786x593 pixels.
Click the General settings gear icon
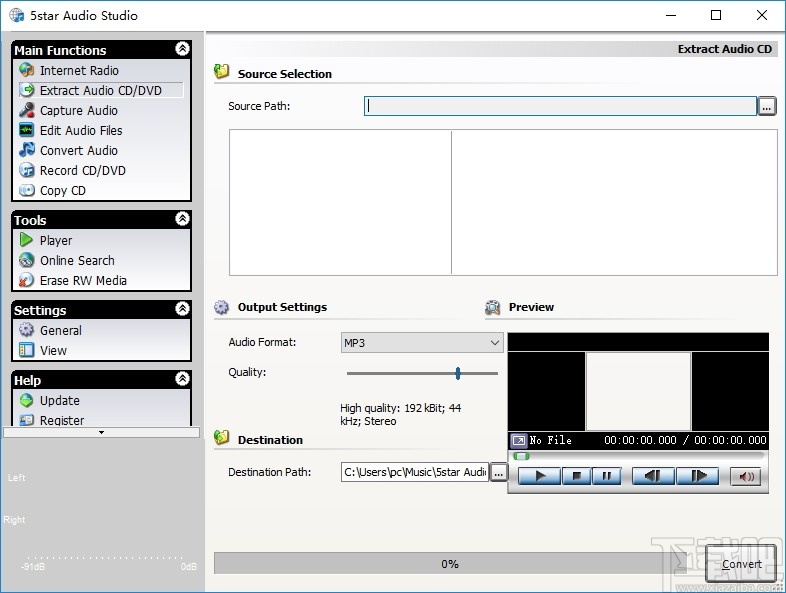[27, 330]
